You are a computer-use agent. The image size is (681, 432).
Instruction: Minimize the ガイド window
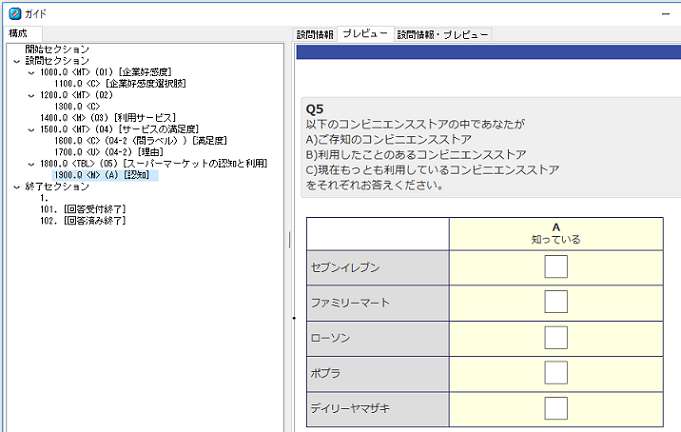(666, 14)
